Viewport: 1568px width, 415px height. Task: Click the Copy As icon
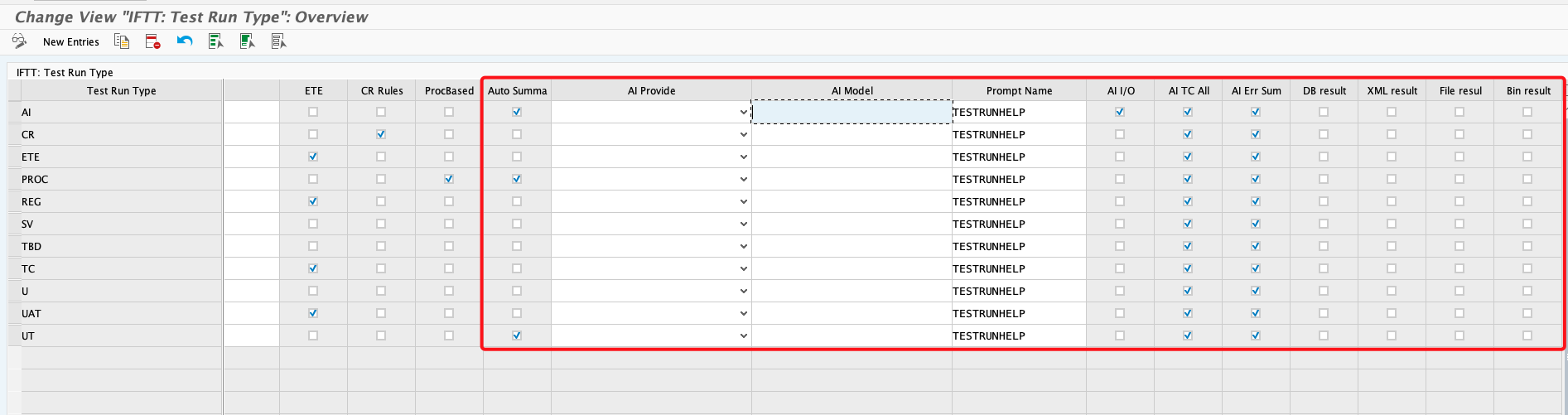(x=122, y=41)
